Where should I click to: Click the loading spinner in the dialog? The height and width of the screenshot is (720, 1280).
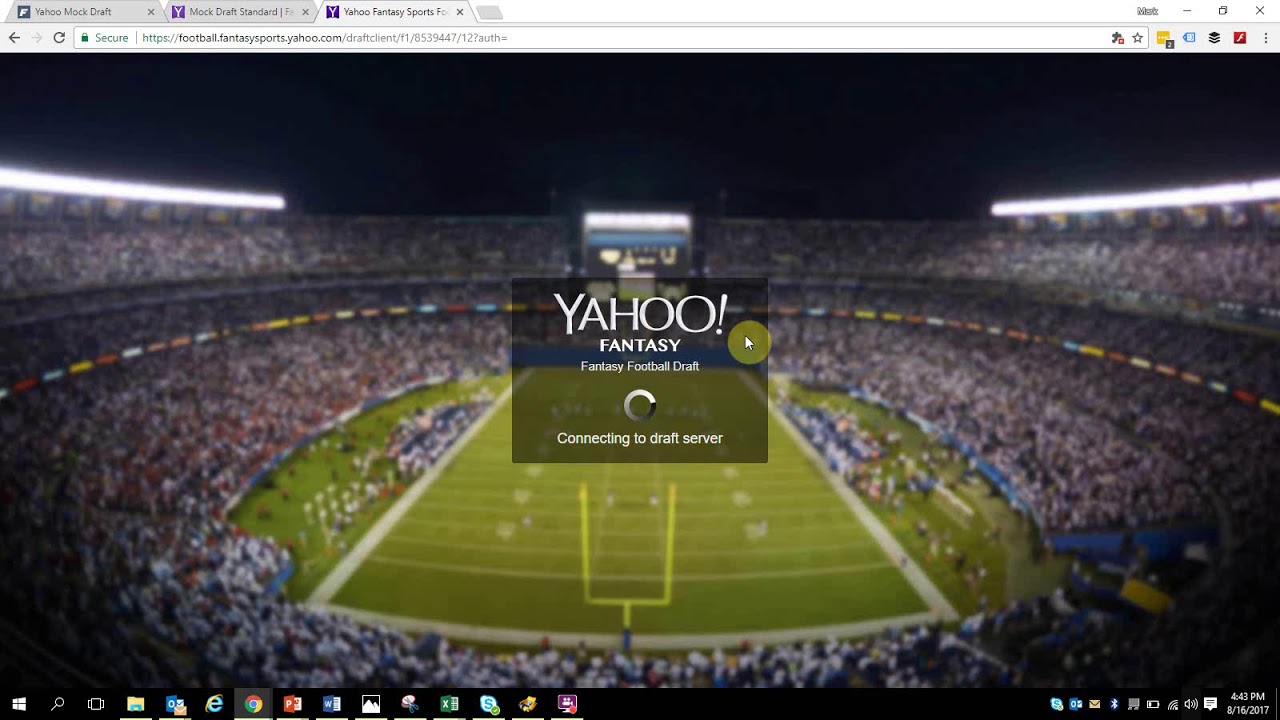tap(640, 405)
